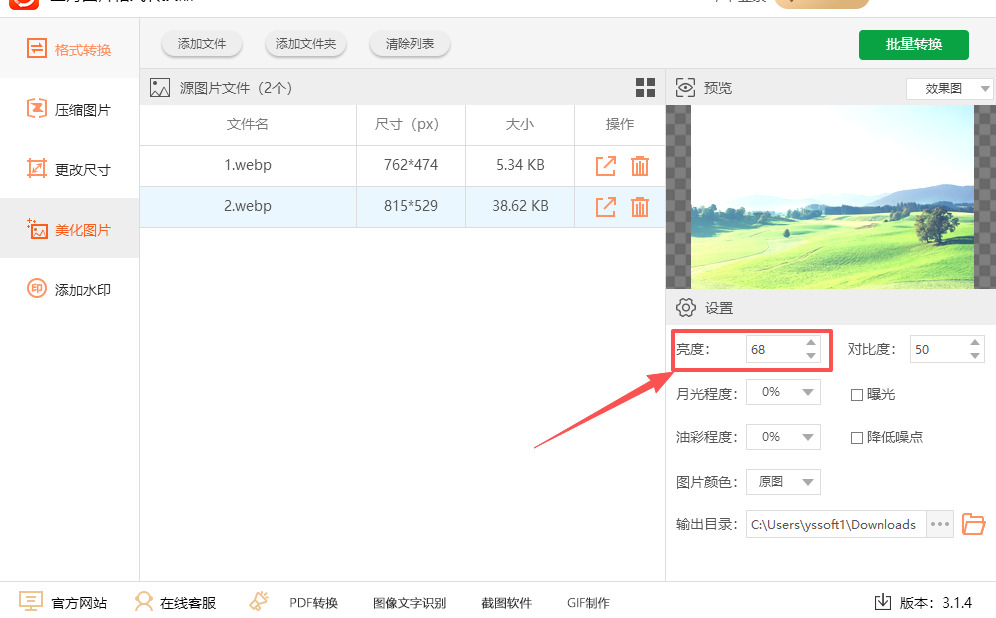Click the 对比度 value input field
Image resolution: width=996 pixels, height=618 pixels.
(x=938, y=349)
